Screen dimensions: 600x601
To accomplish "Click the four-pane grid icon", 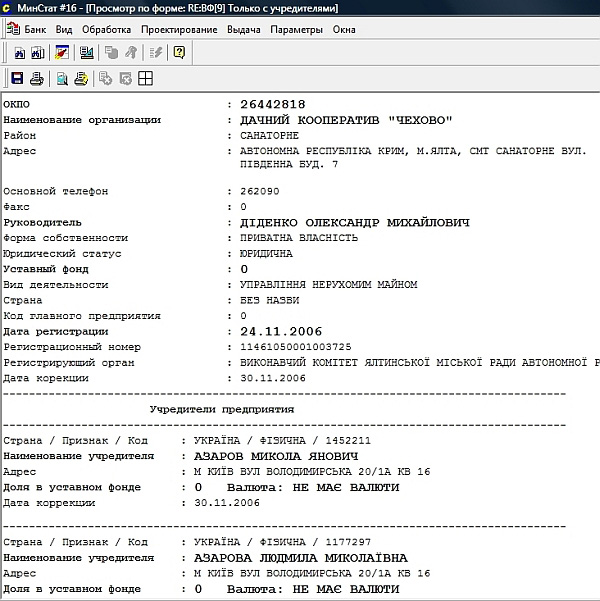I will tap(145, 78).
